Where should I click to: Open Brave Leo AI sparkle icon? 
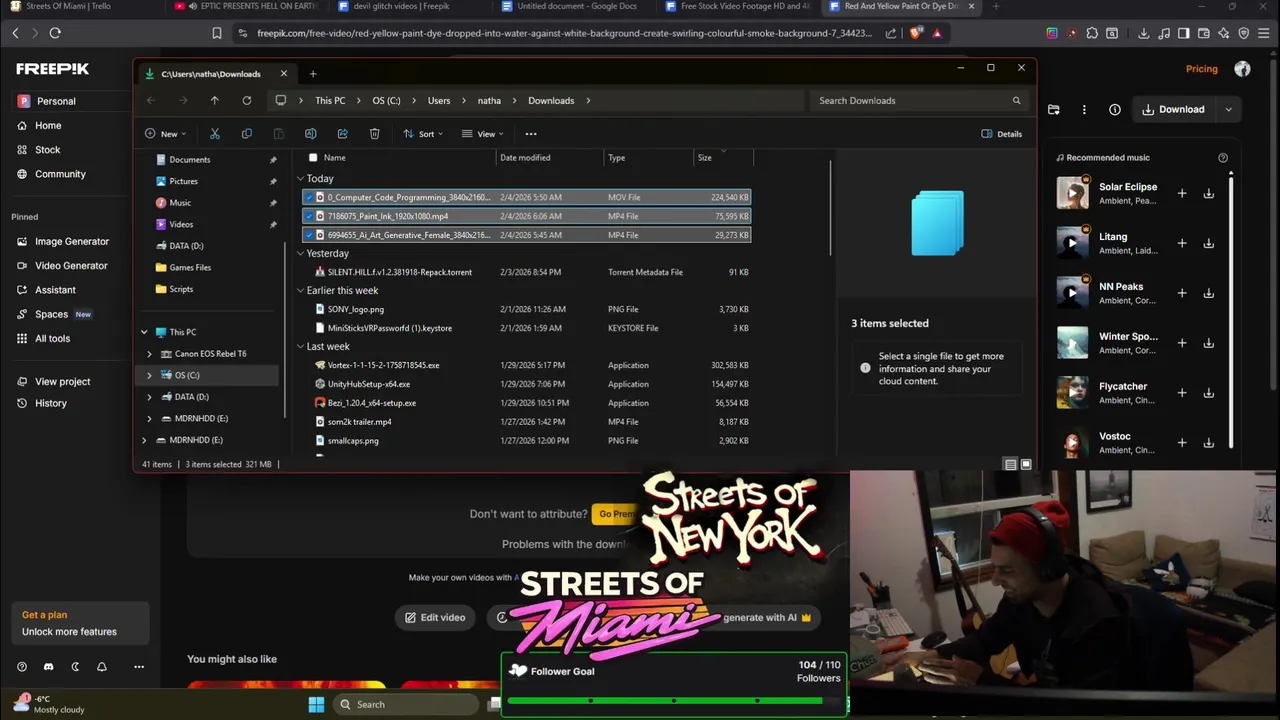(x=1223, y=33)
